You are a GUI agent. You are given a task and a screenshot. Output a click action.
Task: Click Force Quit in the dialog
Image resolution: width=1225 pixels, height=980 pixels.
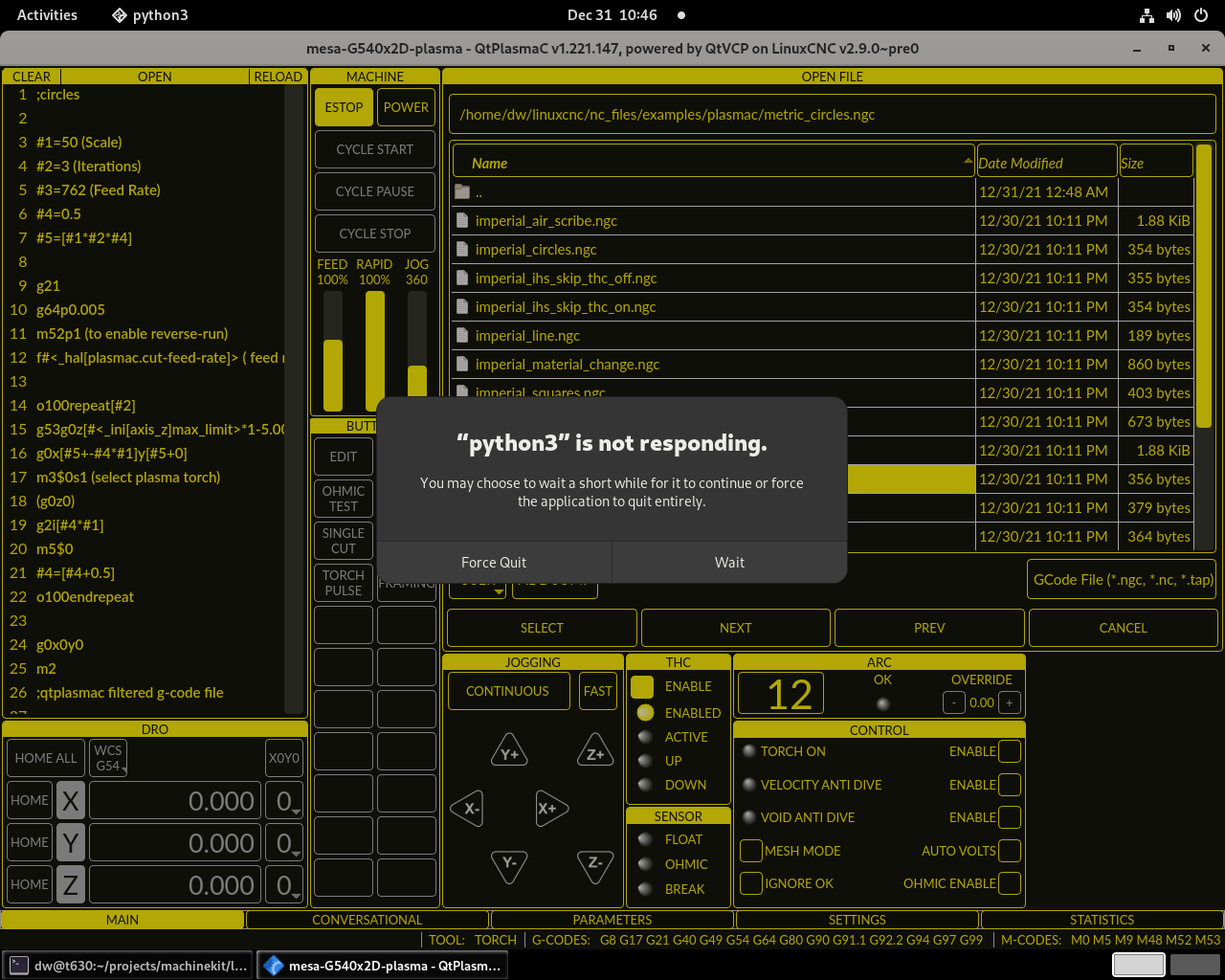coord(494,563)
